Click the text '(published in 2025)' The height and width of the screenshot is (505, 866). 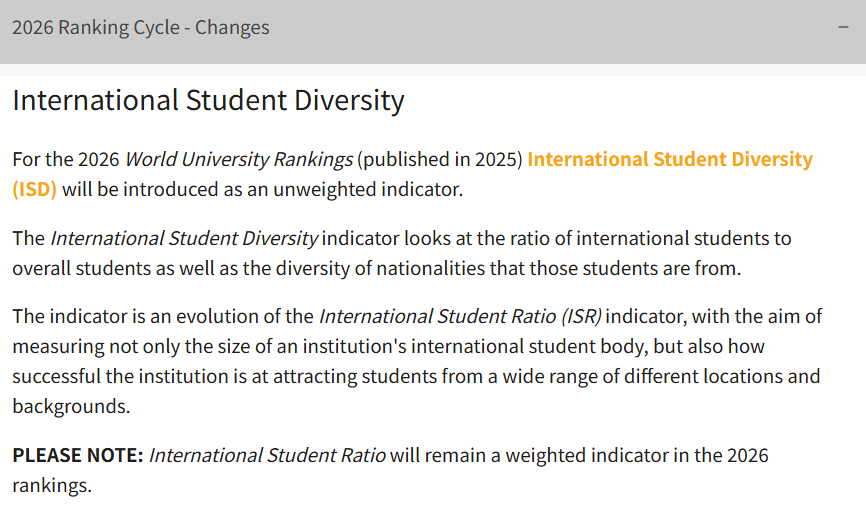(440, 159)
